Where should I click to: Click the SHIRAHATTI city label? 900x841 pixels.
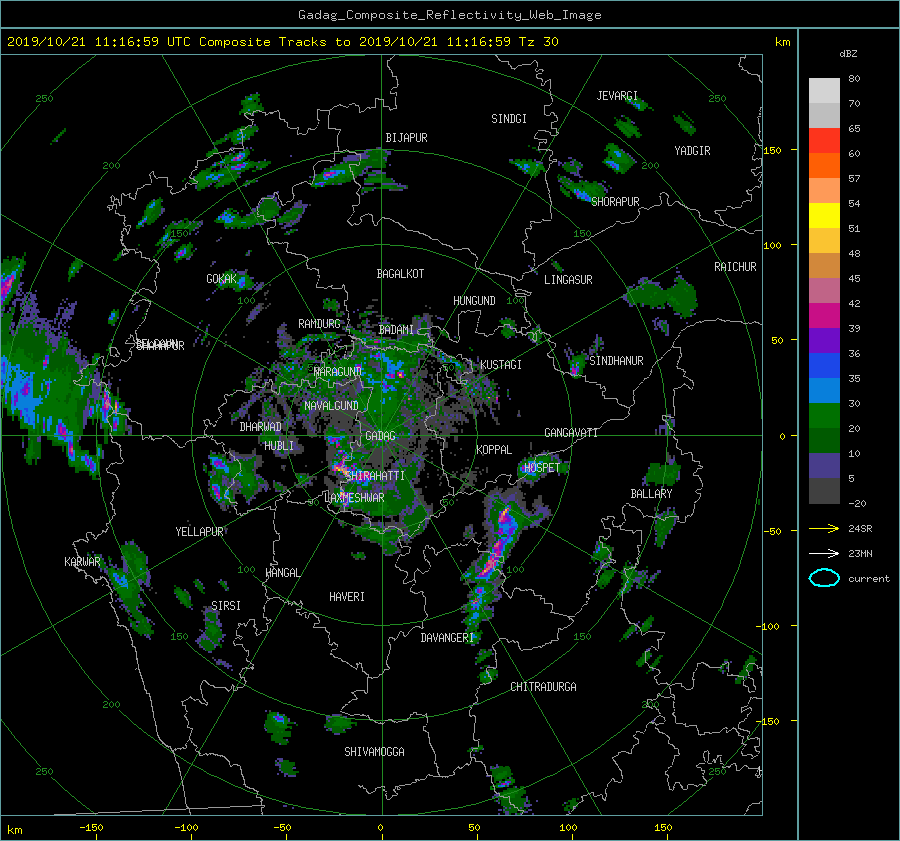point(375,476)
